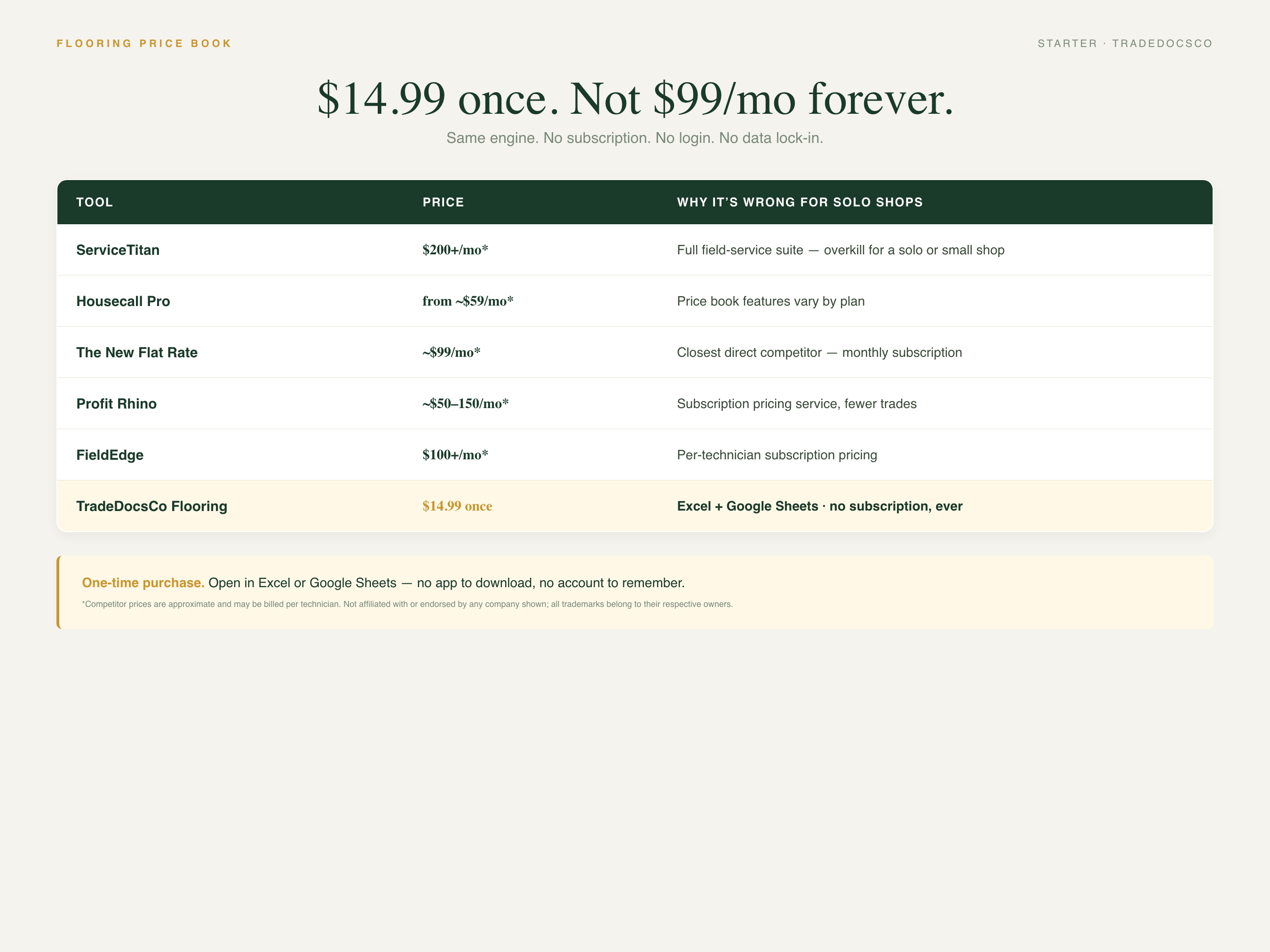
Task: Click 'Excel + Google Sheets · no subscription, ever'
Action: (x=820, y=506)
